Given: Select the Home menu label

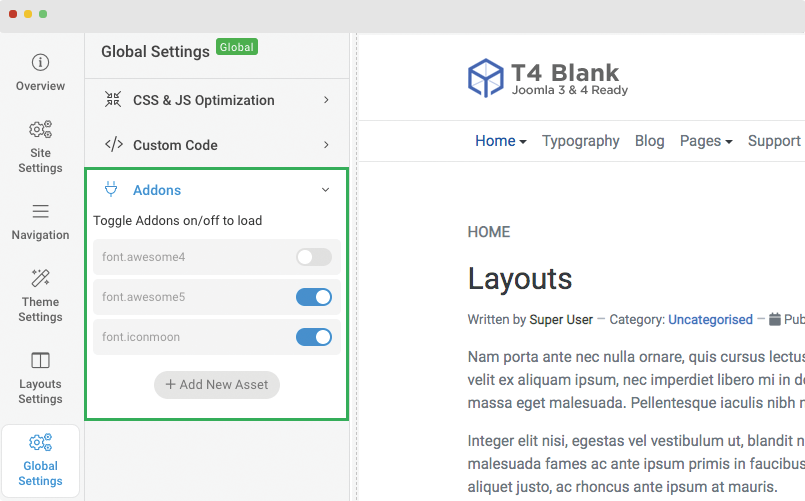Looking at the screenshot, I should (495, 141).
